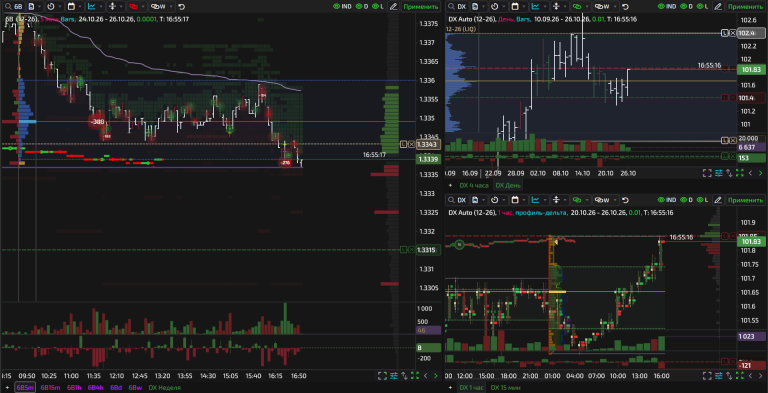This screenshot has height=393, width=768.
Task: Switch to the 6B15m tab
Action: (x=50, y=388)
